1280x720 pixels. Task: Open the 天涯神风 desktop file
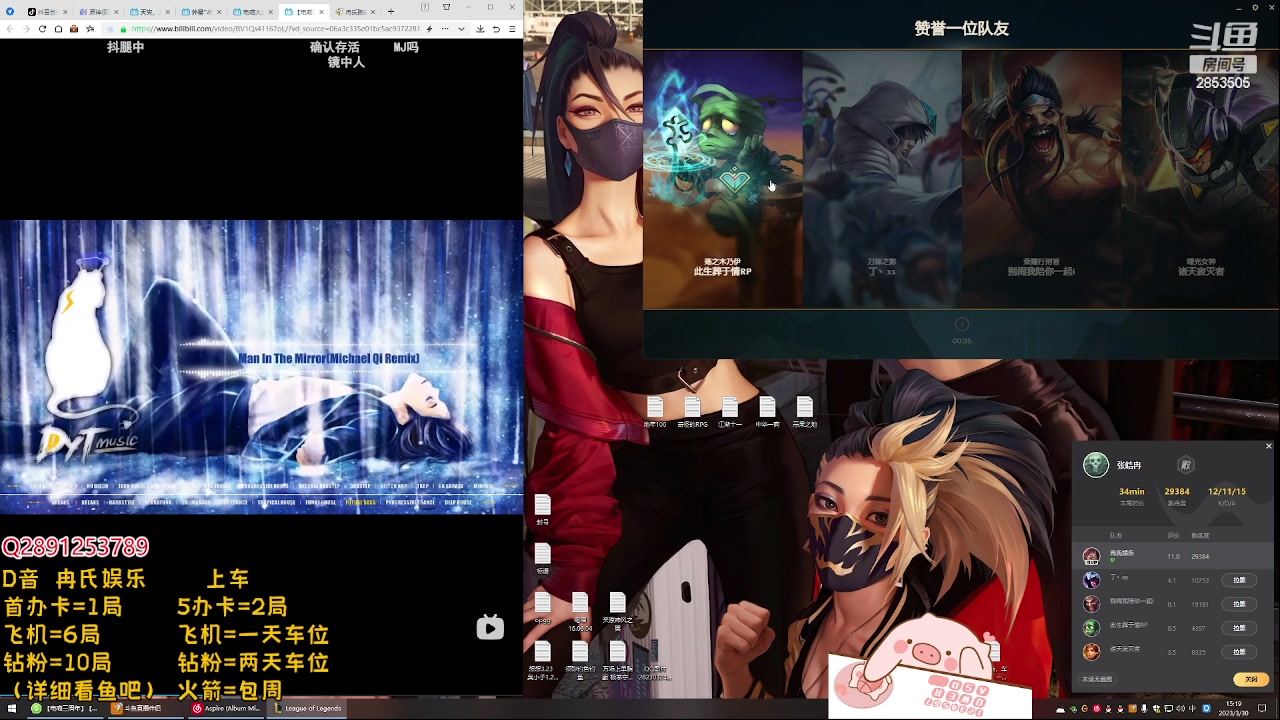pyautogui.click(x=618, y=610)
